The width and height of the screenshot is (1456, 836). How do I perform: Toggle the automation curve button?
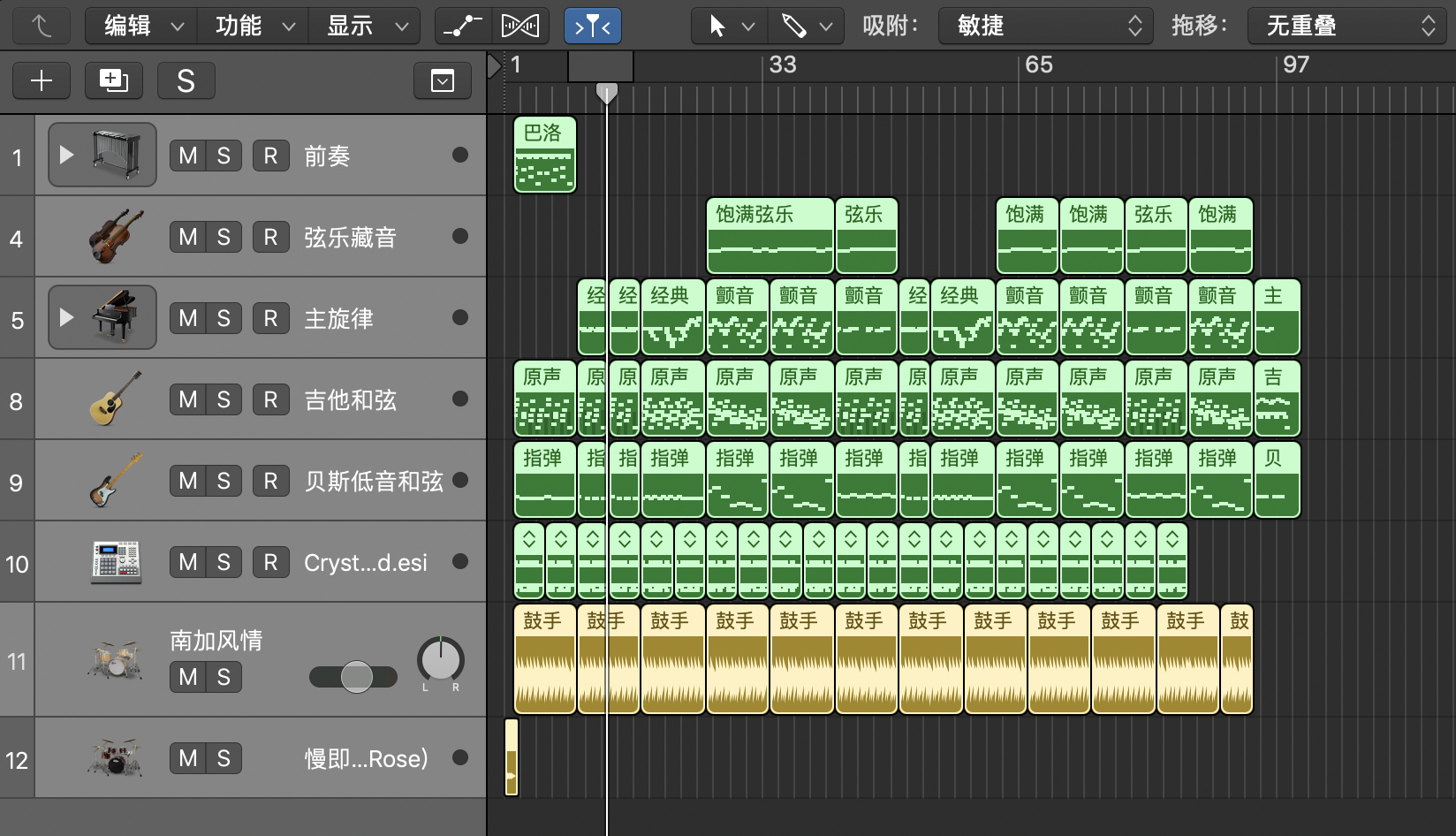coord(463,26)
